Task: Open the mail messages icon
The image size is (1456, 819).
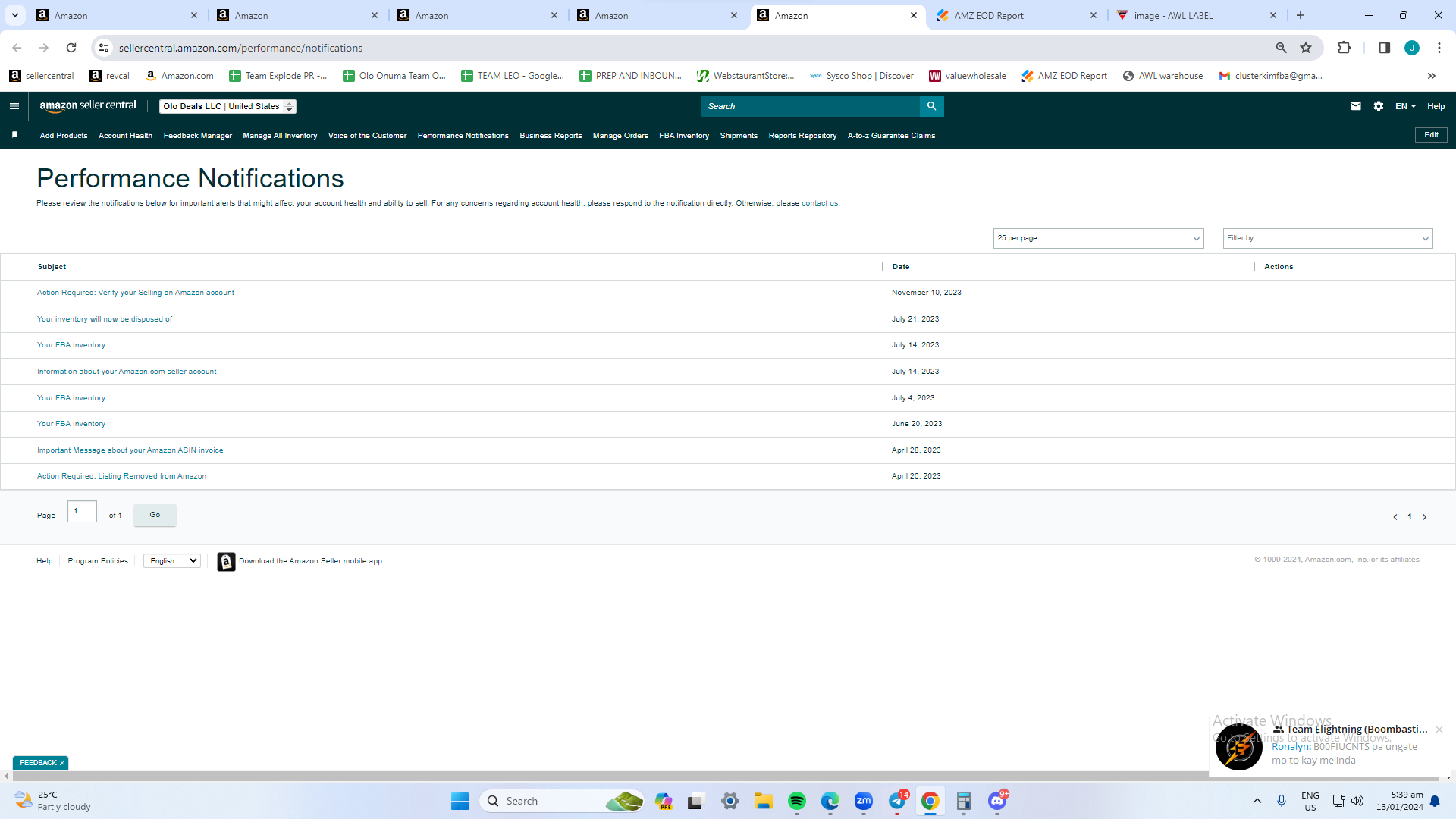Action: coord(1356,106)
